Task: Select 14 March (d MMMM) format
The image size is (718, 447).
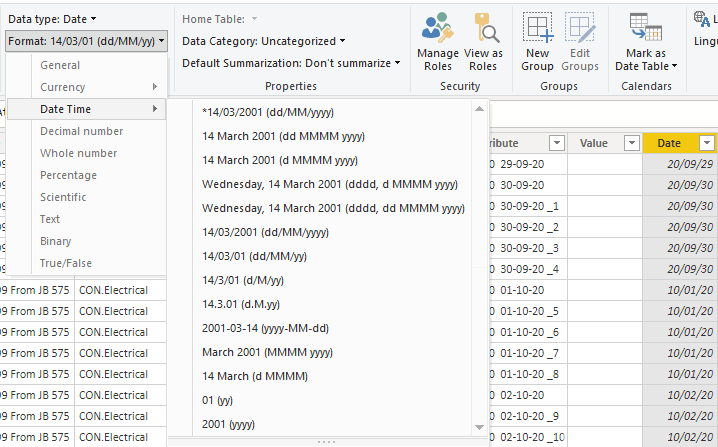Action: click(x=320, y=376)
